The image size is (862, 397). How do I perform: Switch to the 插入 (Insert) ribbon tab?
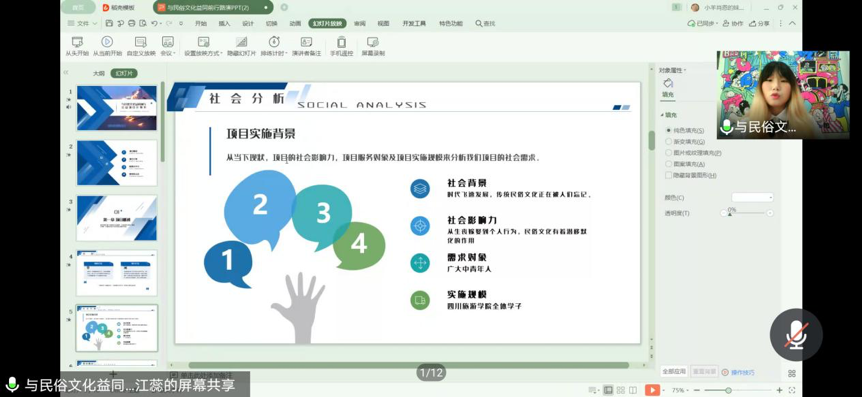pos(224,24)
